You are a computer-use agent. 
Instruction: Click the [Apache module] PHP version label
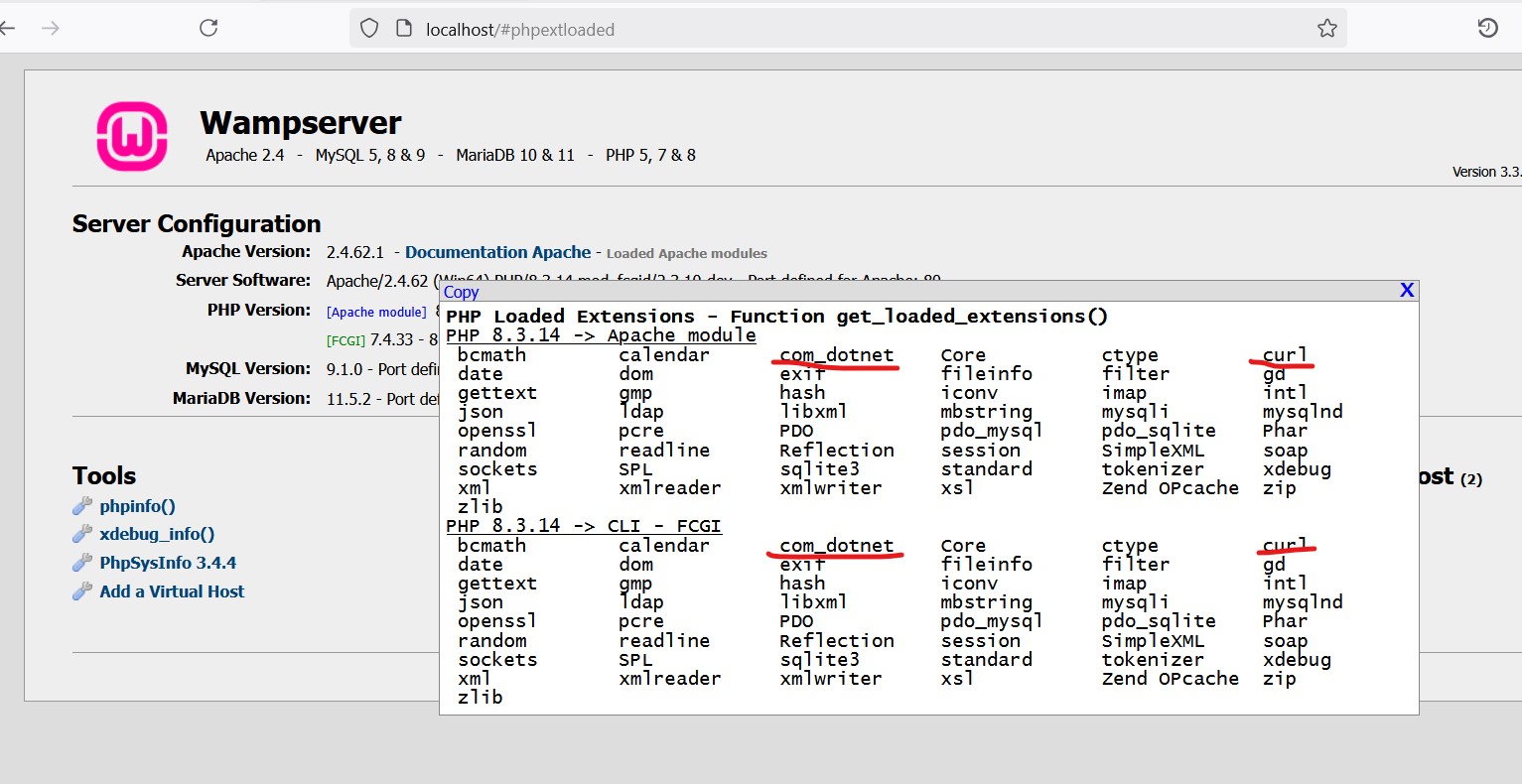click(376, 312)
